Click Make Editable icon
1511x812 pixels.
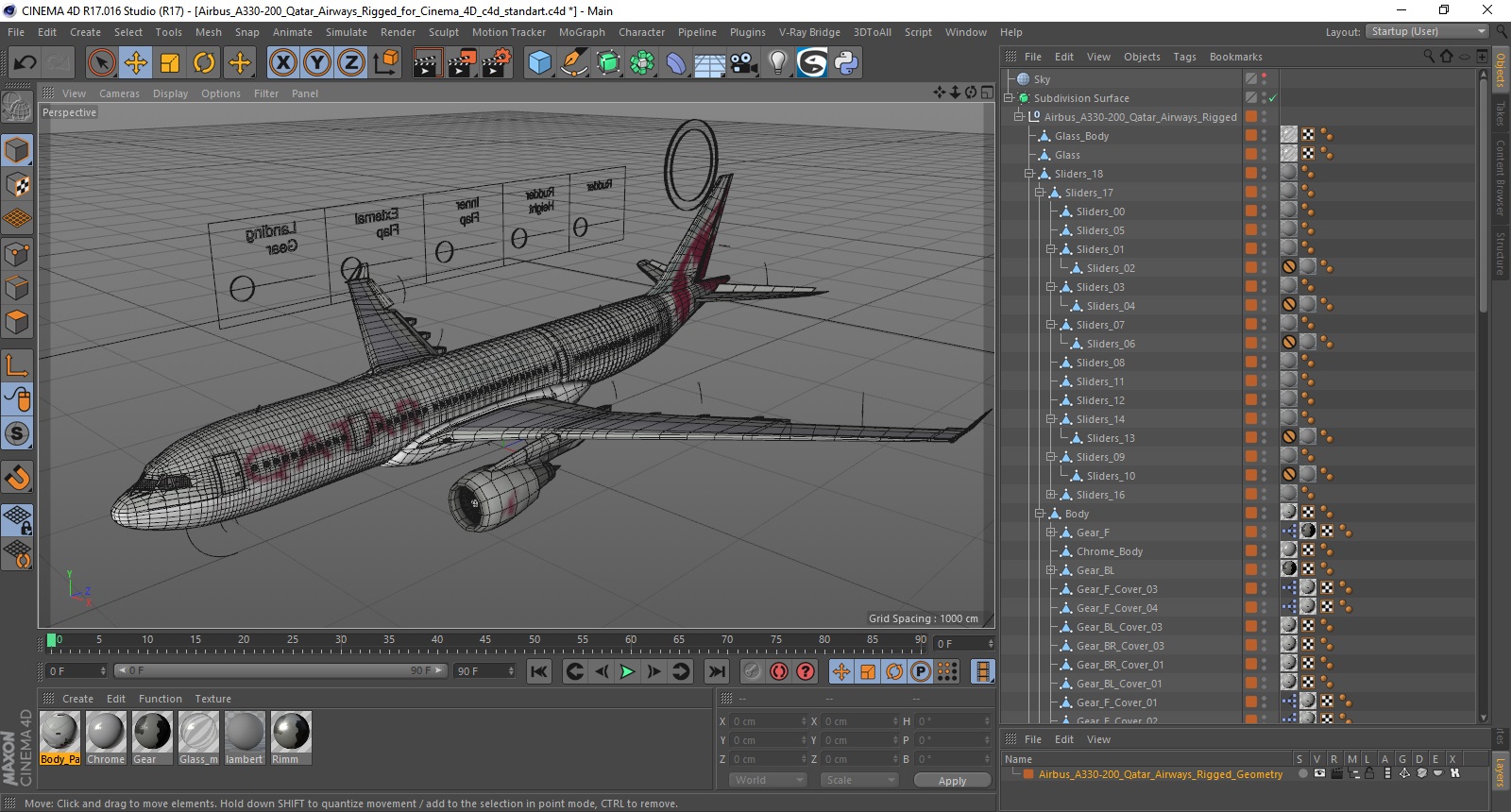(x=17, y=107)
